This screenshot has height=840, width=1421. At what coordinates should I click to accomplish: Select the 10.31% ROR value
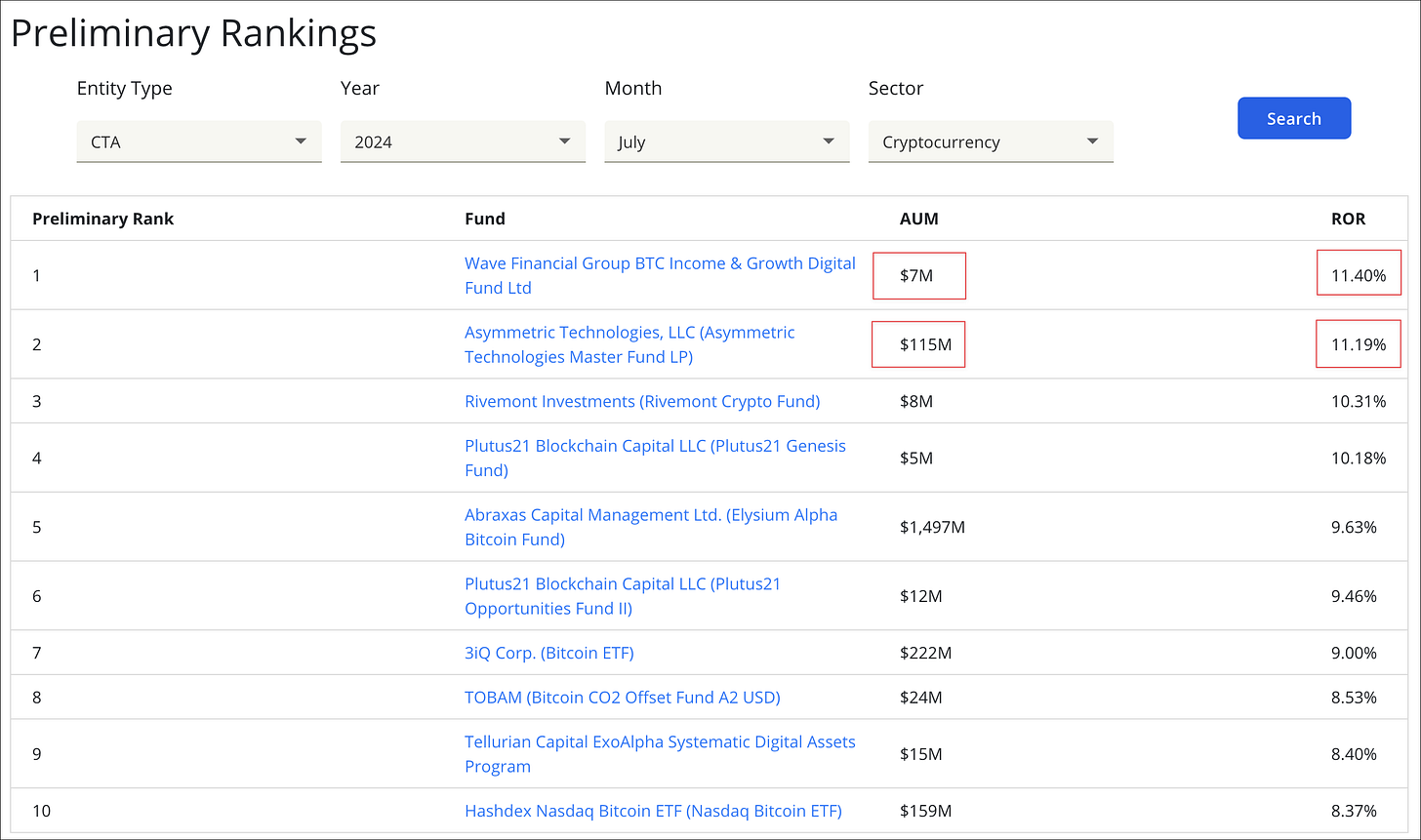(x=1359, y=401)
